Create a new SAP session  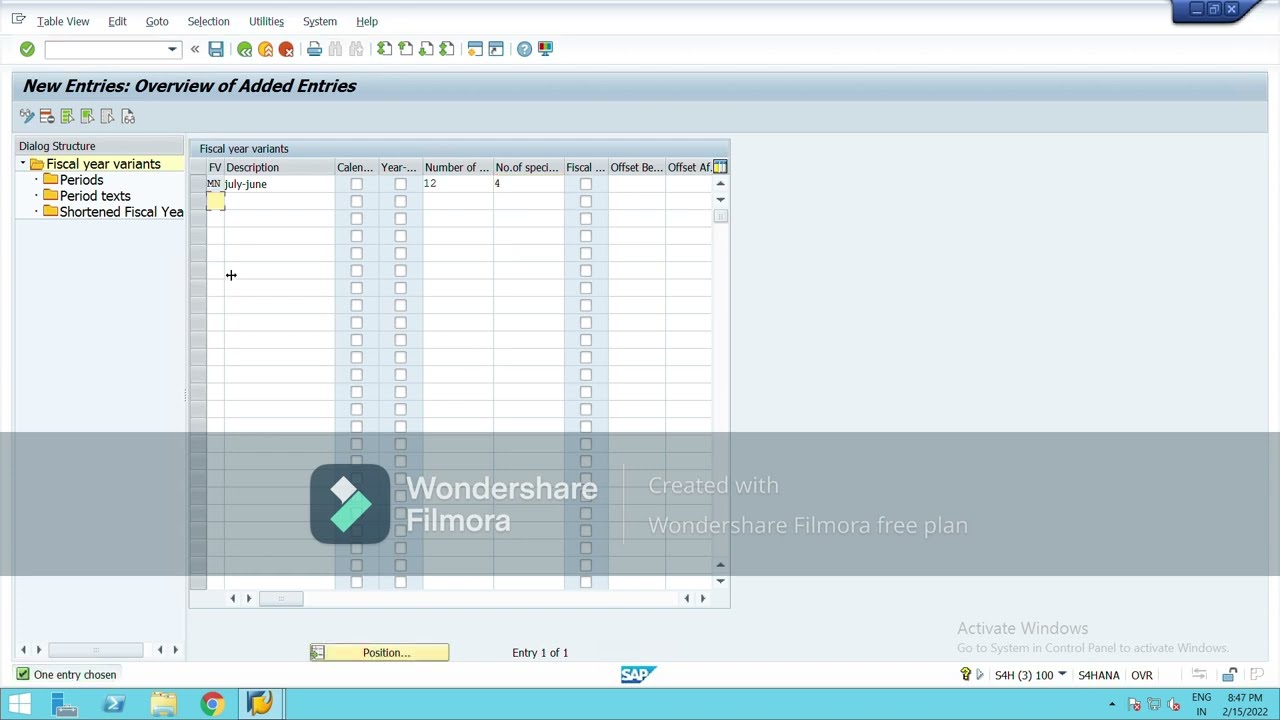click(x=475, y=49)
